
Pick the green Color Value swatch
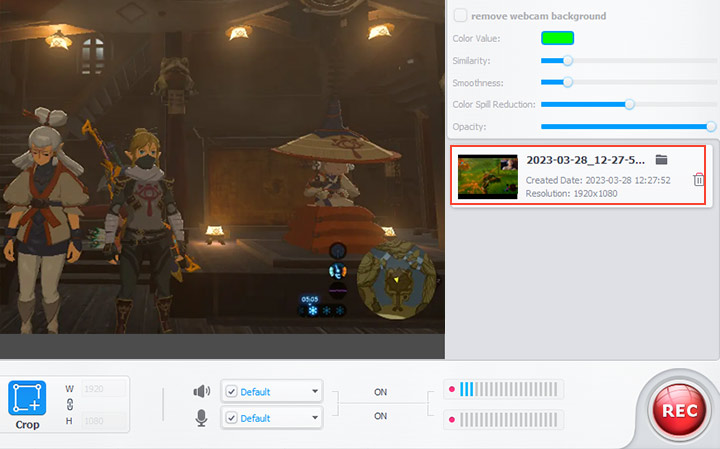[x=557, y=38]
